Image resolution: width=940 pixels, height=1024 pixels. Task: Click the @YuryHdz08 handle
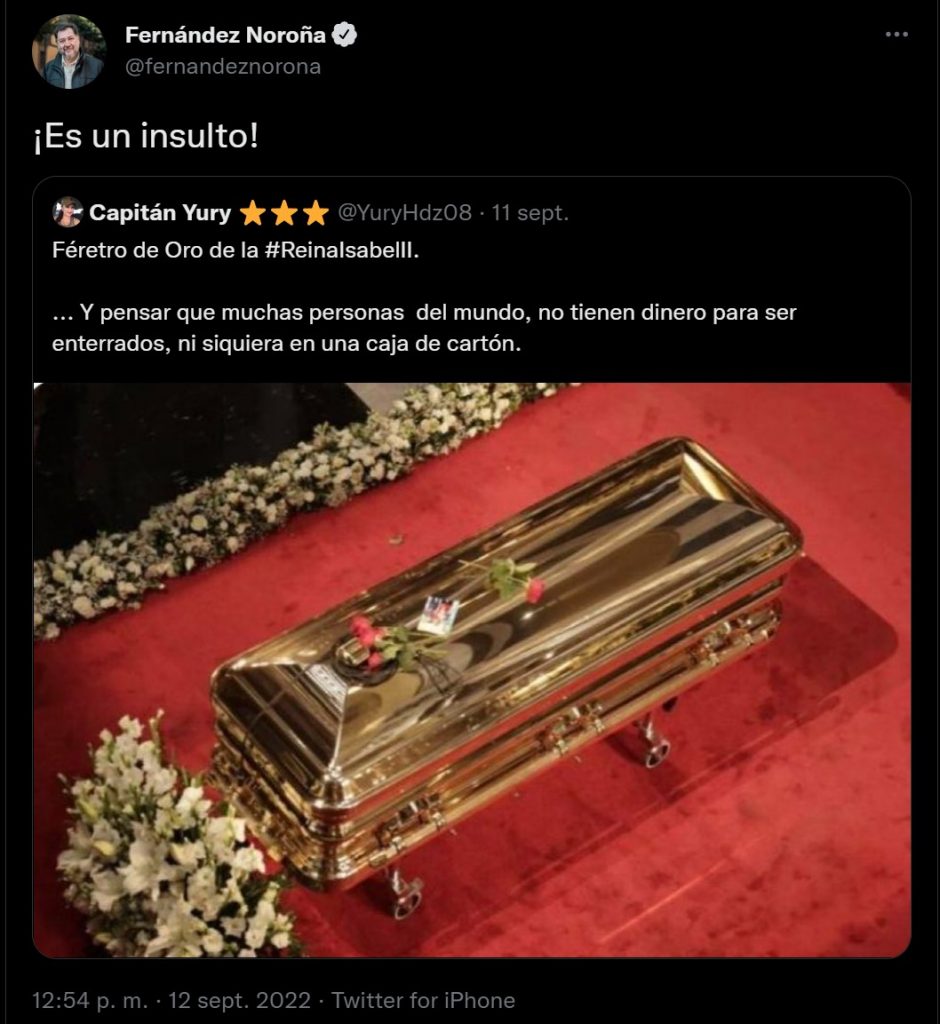tap(404, 213)
